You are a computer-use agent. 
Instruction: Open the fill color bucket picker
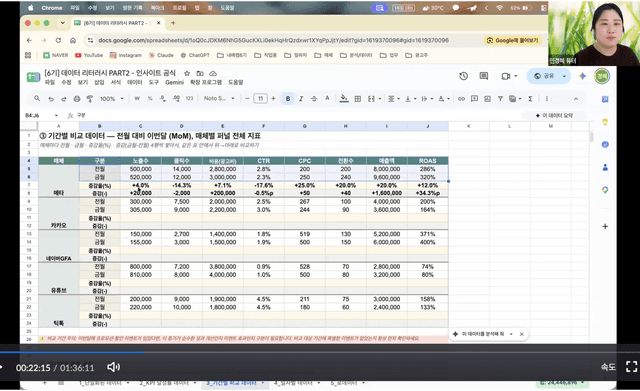[x=344, y=98]
